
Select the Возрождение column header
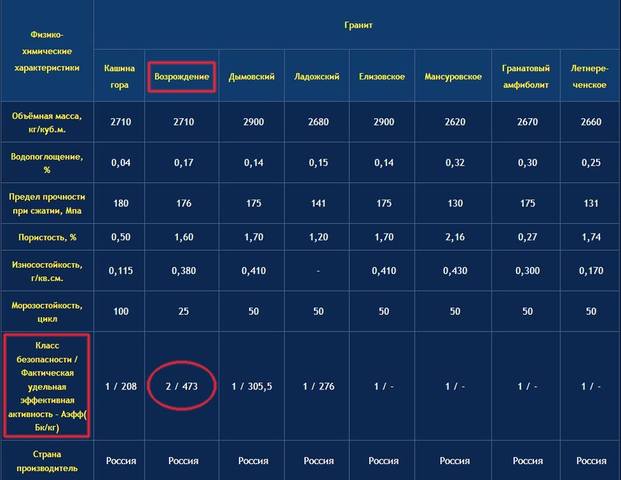182,77
